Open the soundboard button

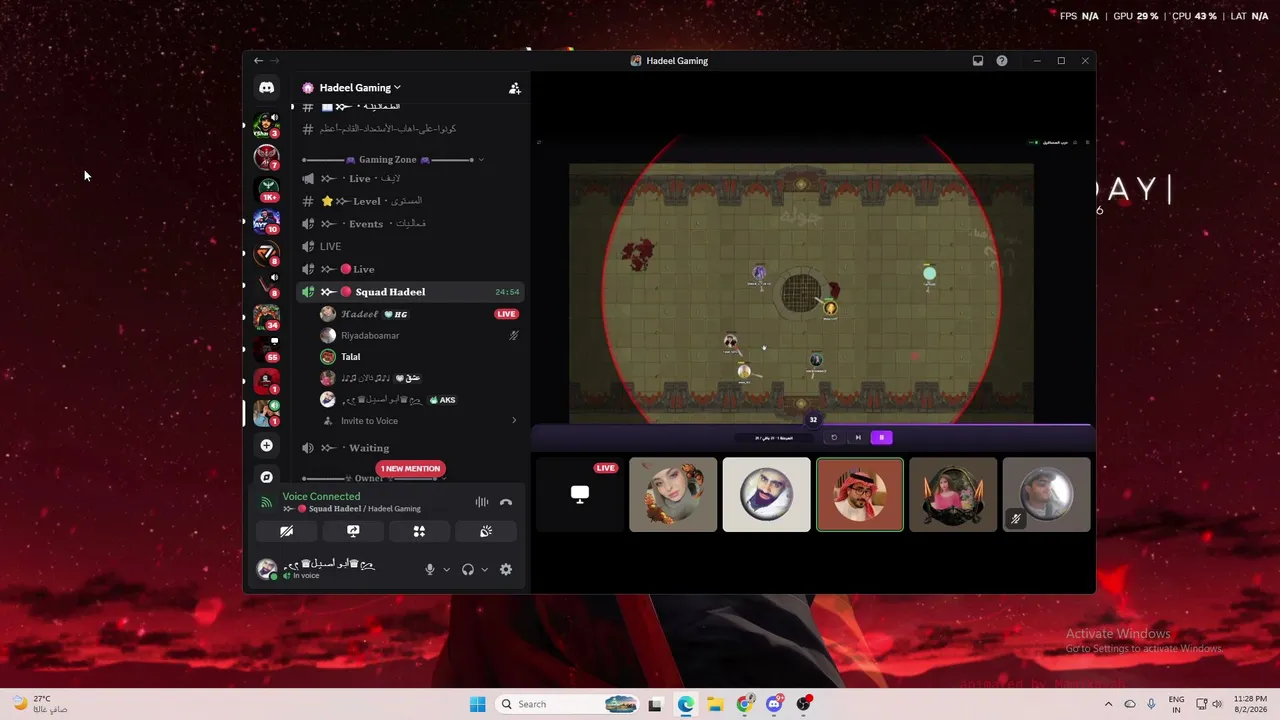[486, 531]
